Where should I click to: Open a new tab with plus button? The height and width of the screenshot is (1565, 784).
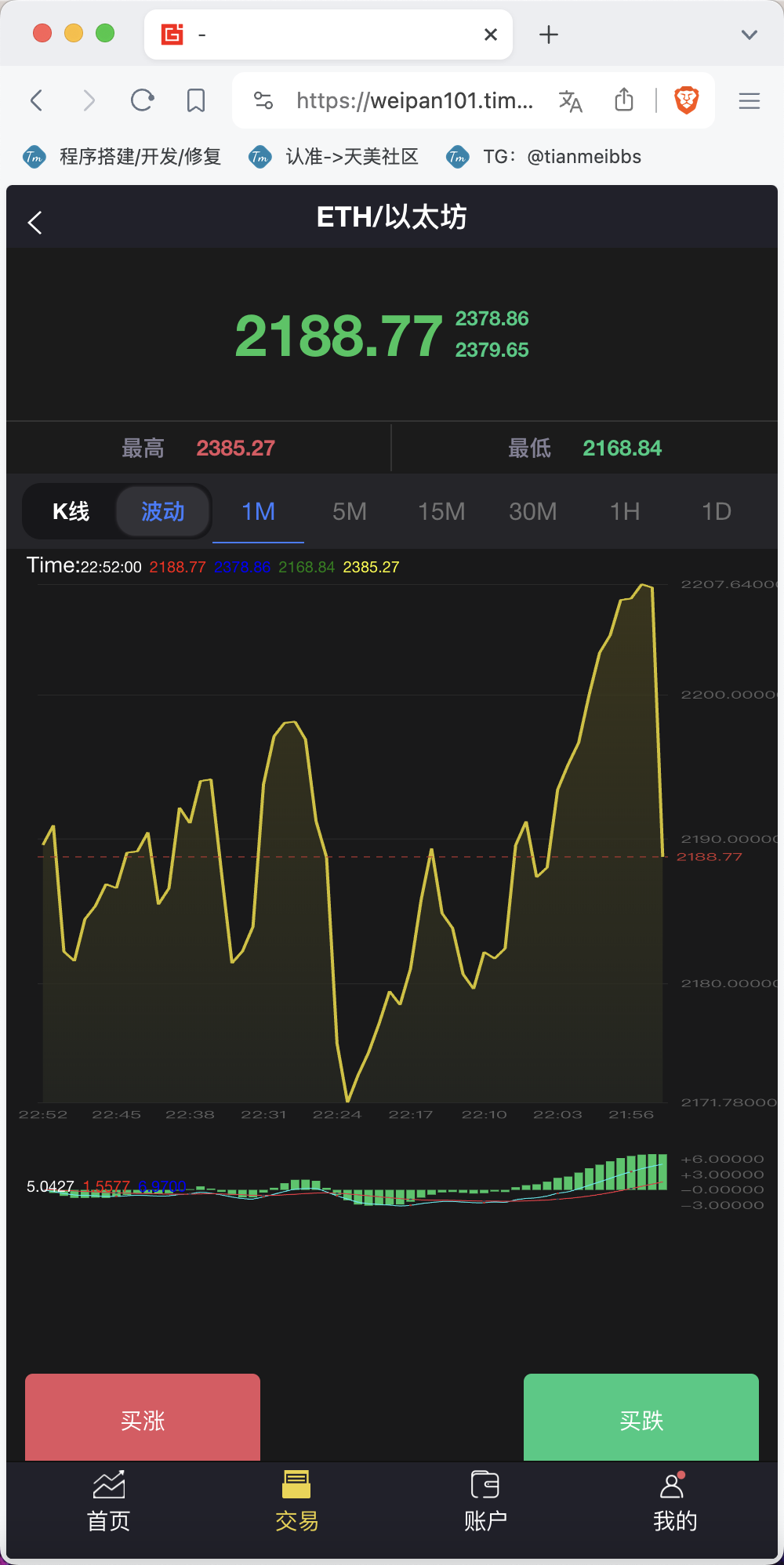[549, 34]
